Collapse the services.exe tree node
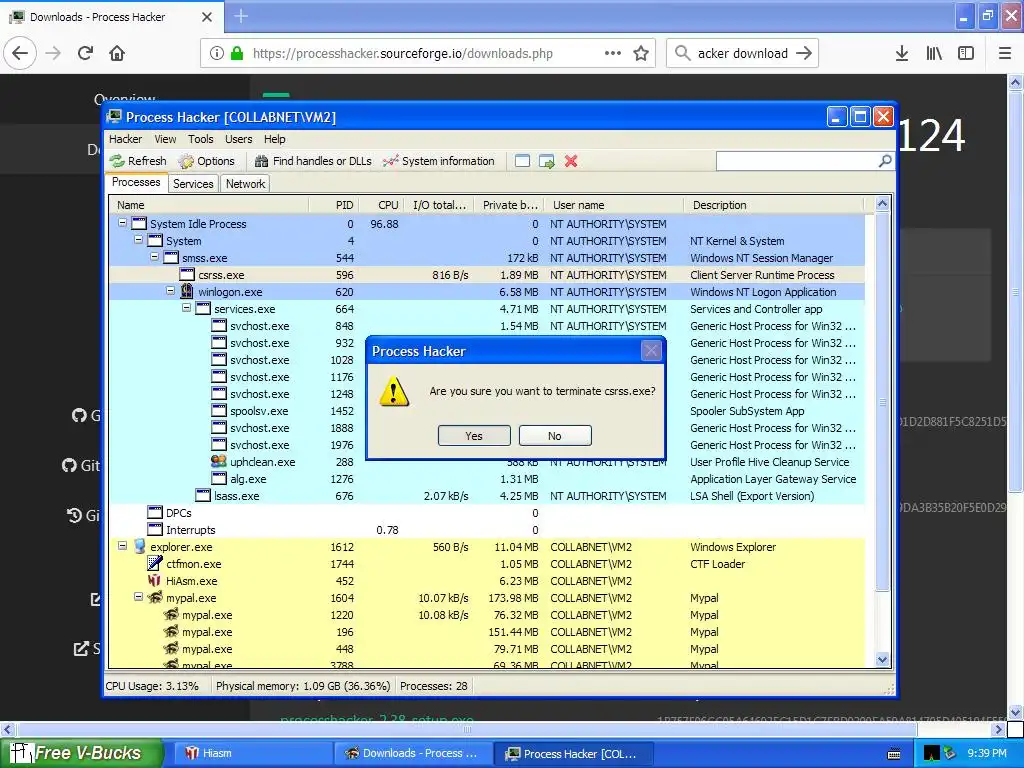Screen dimensions: 1024x768 point(187,308)
